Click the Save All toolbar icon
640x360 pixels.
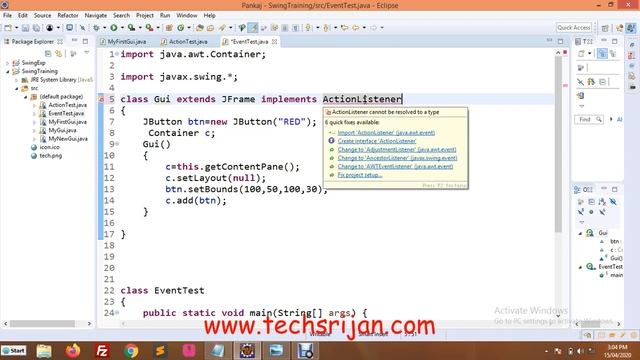point(37,28)
